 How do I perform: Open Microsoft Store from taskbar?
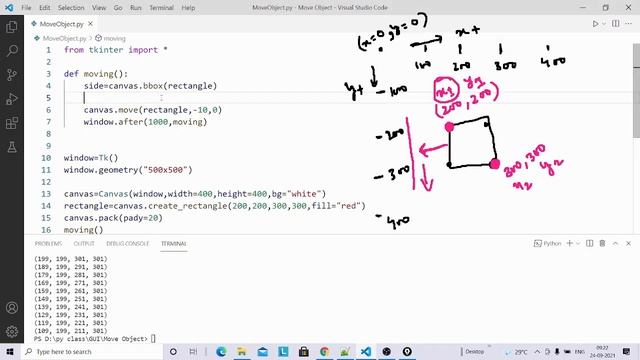pos(304,351)
